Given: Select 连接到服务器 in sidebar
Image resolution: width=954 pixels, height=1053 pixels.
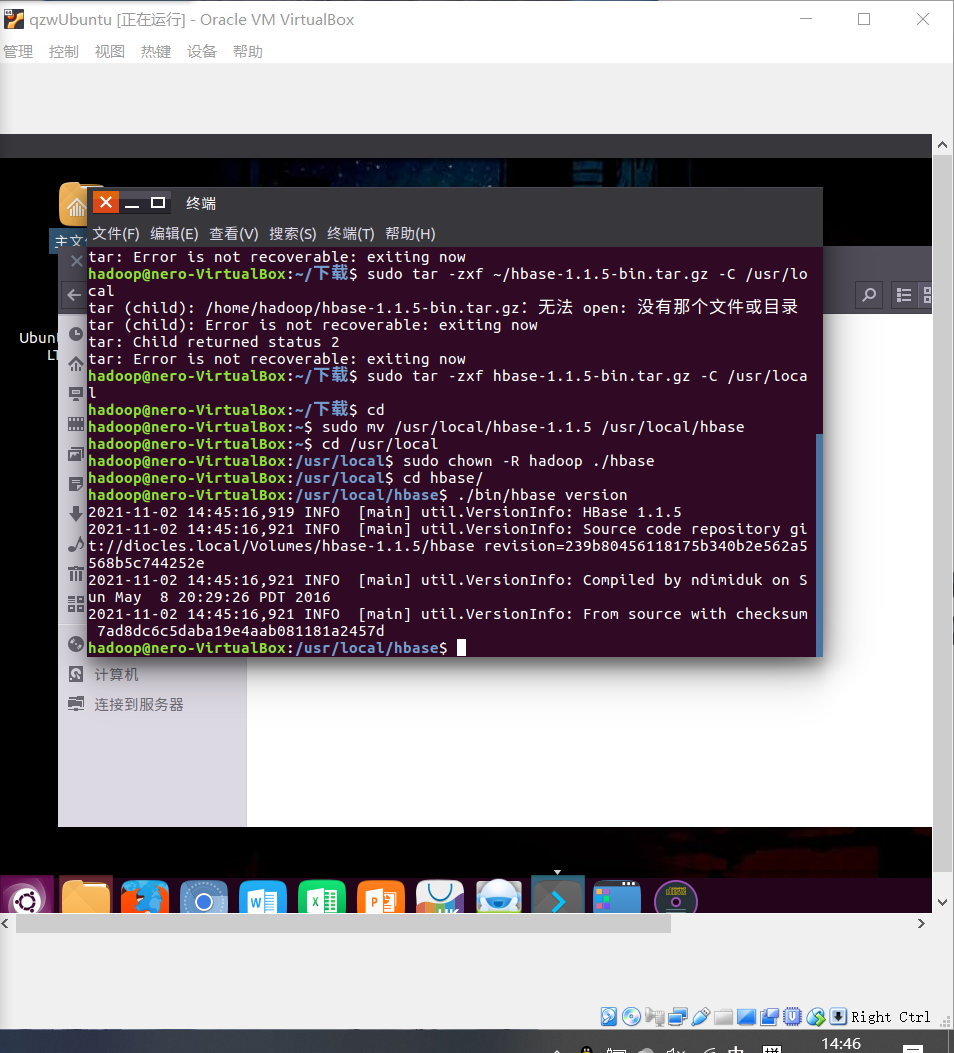Looking at the screenshot, I should pos(126,704).
